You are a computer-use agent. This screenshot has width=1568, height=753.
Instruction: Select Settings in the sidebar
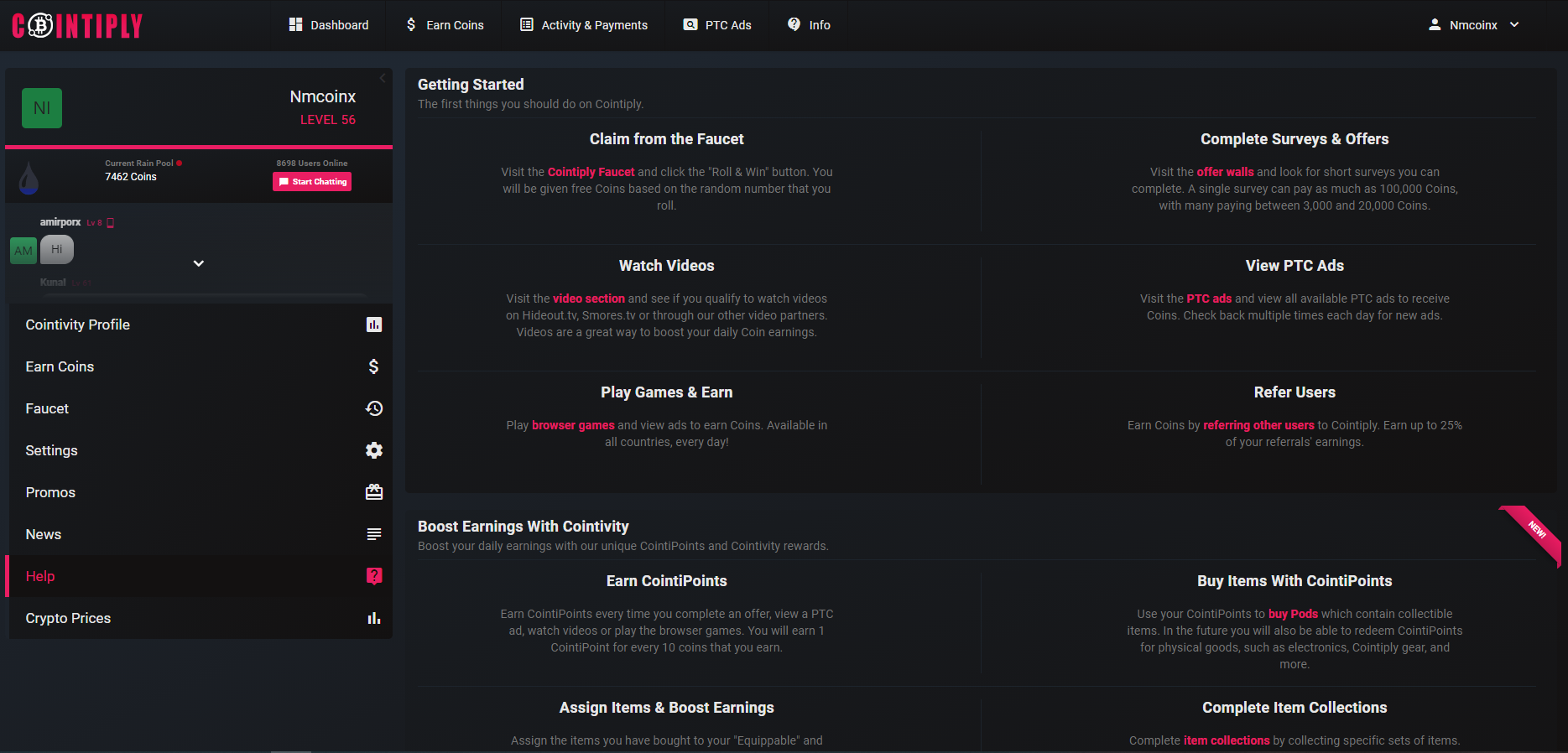[201, 450]
